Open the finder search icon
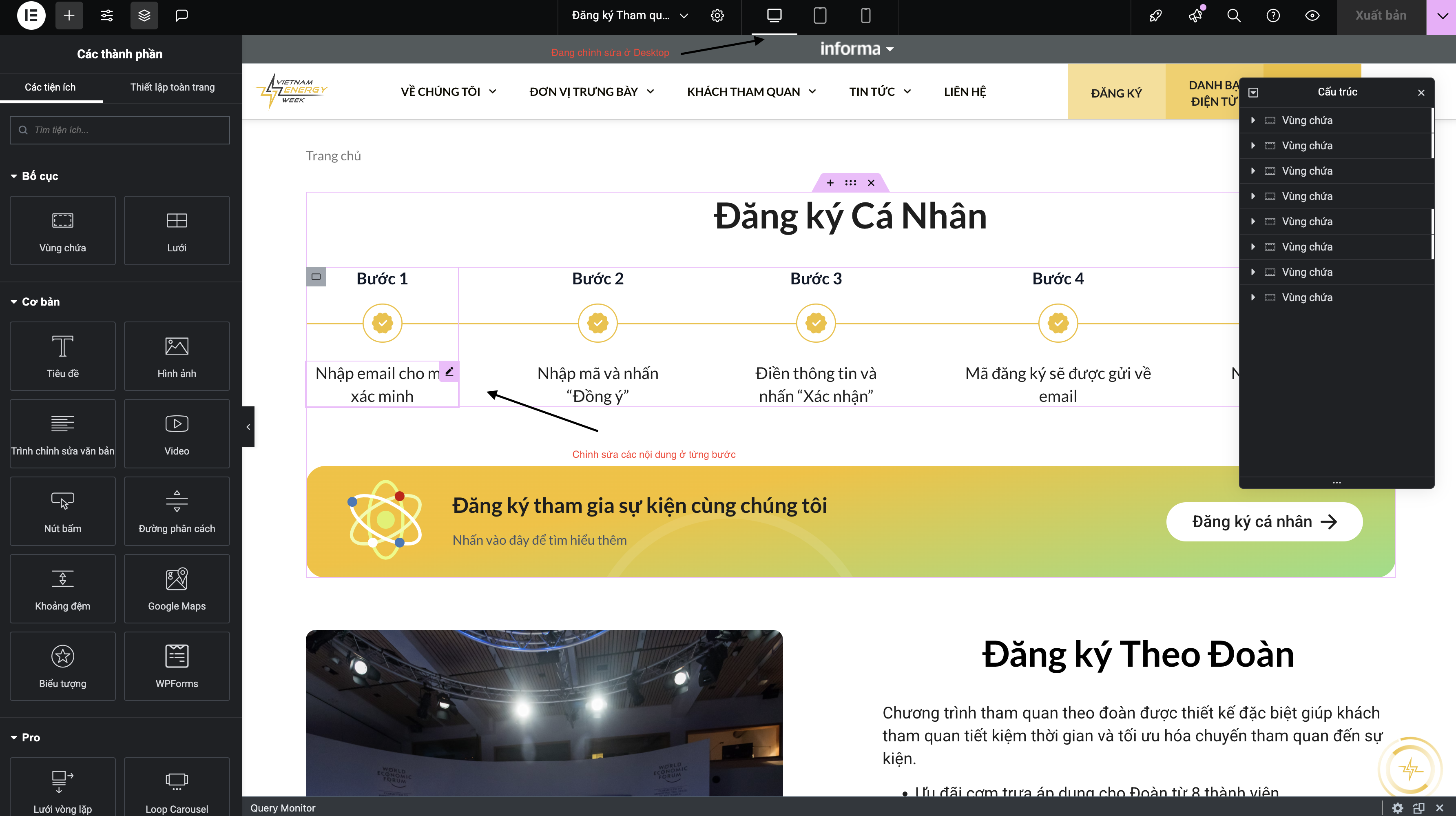Viewport: 1456px width, 816px height. click(x=1234, y=15)
